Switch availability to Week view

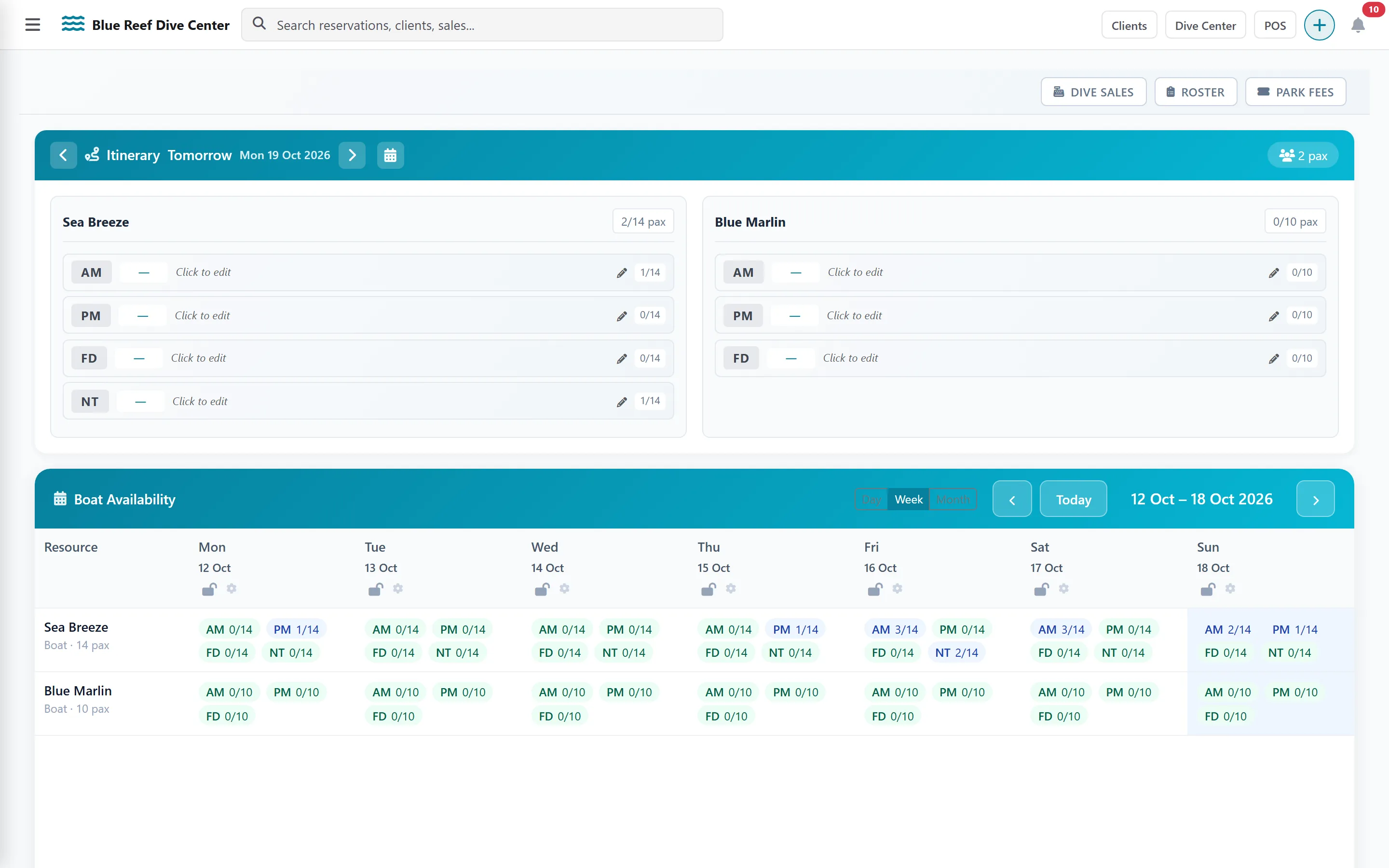(908, 500)
